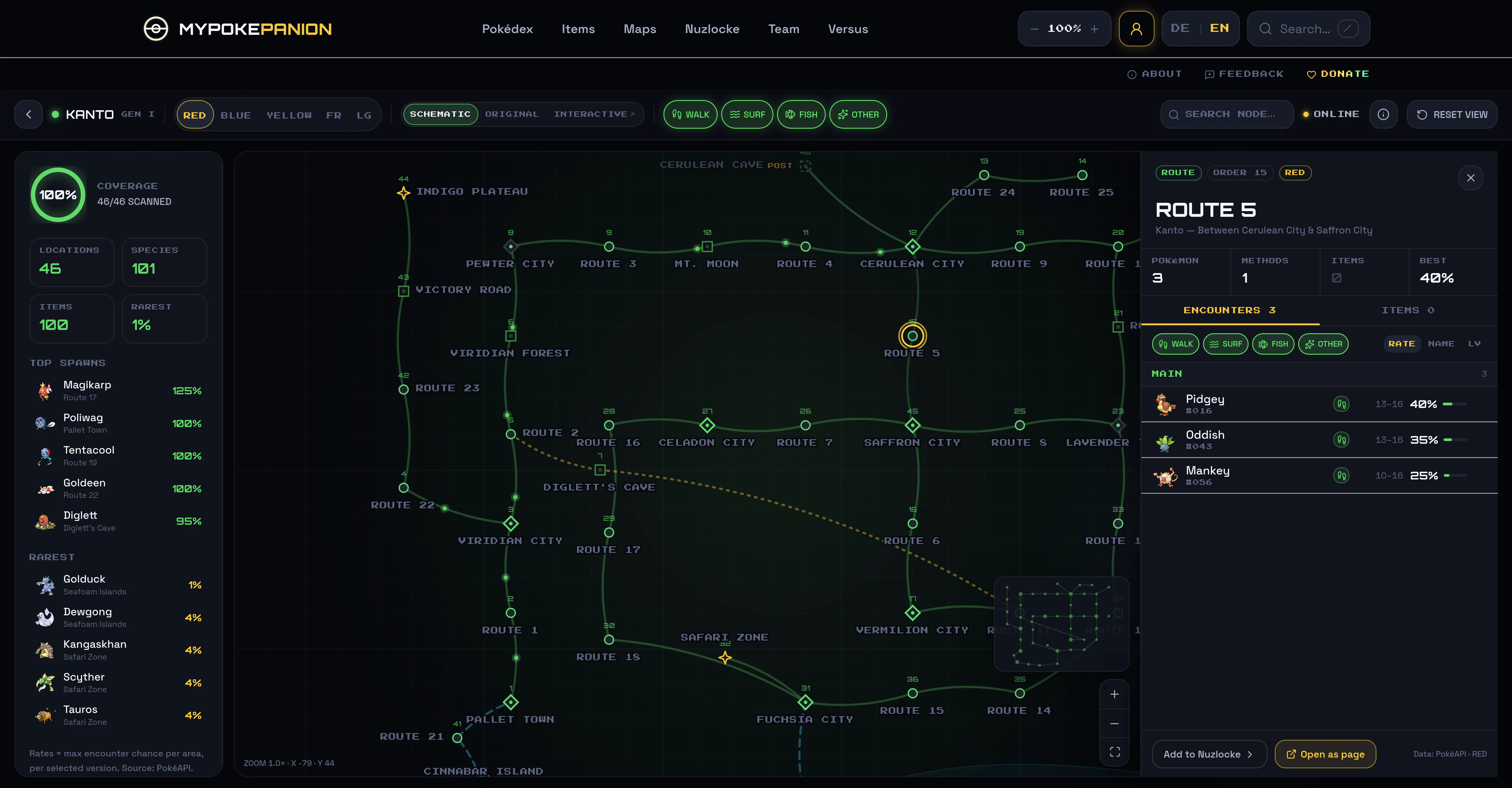The height and width of the screenshot is (788, 1512).
Task: Go back with the left chevron button
Action: [x=29, y=114]
